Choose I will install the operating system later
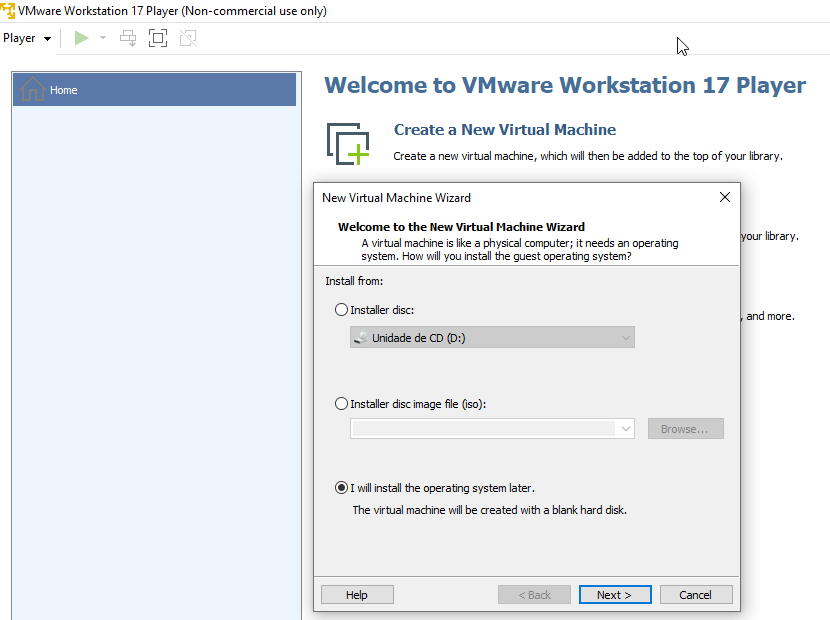This screenshot has width=830, height=620. click(x=341, y=488)
